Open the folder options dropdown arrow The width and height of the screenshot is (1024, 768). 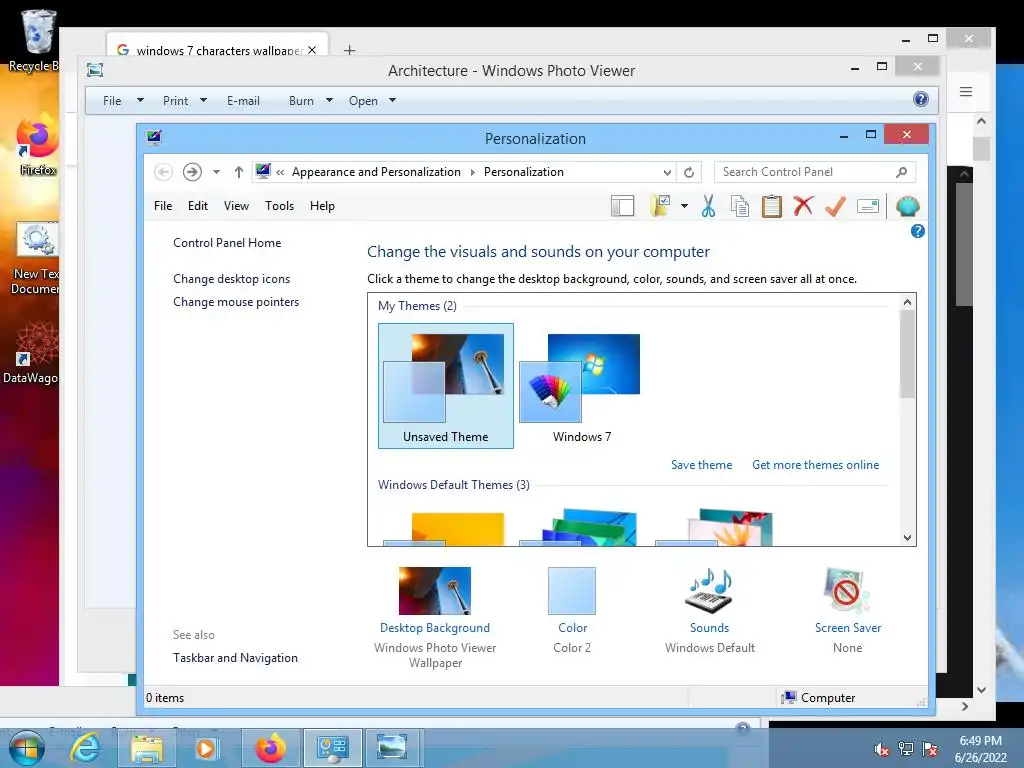[x=684, y=206]
